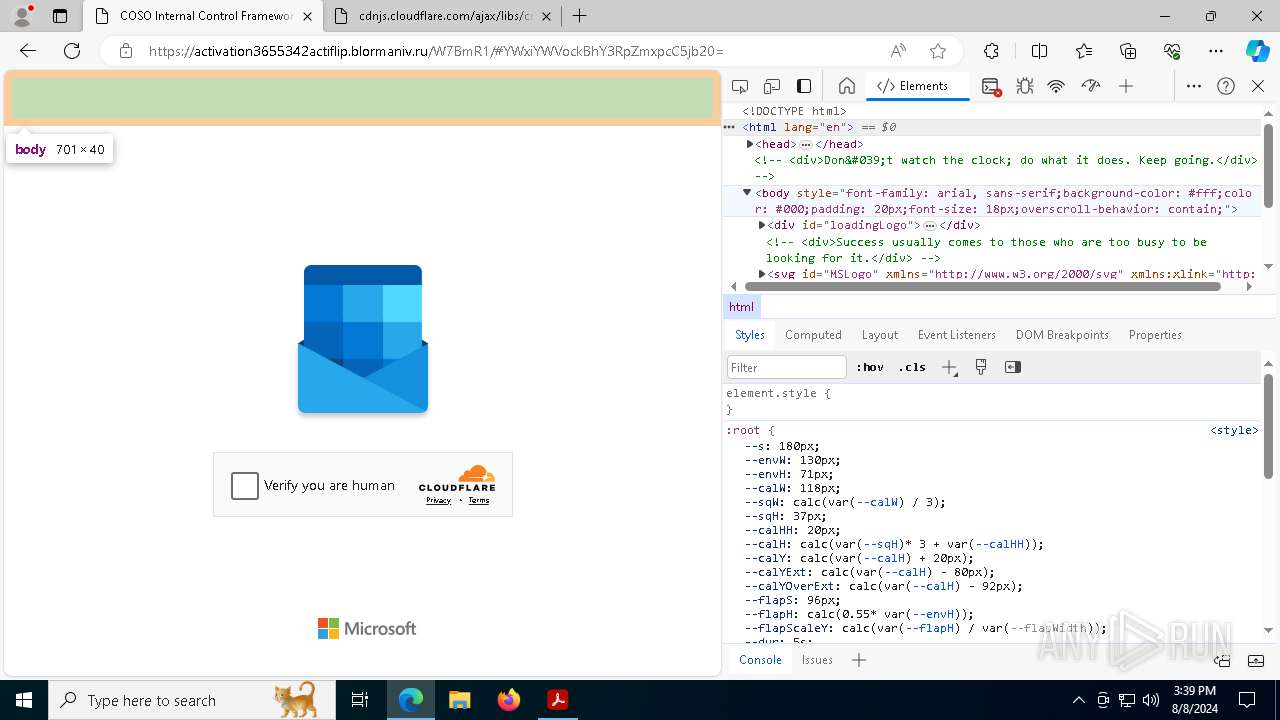The height and width of the screenshot is (720, 1280).
Task: Click the three dots beside html element
Action: coord(730,127)
